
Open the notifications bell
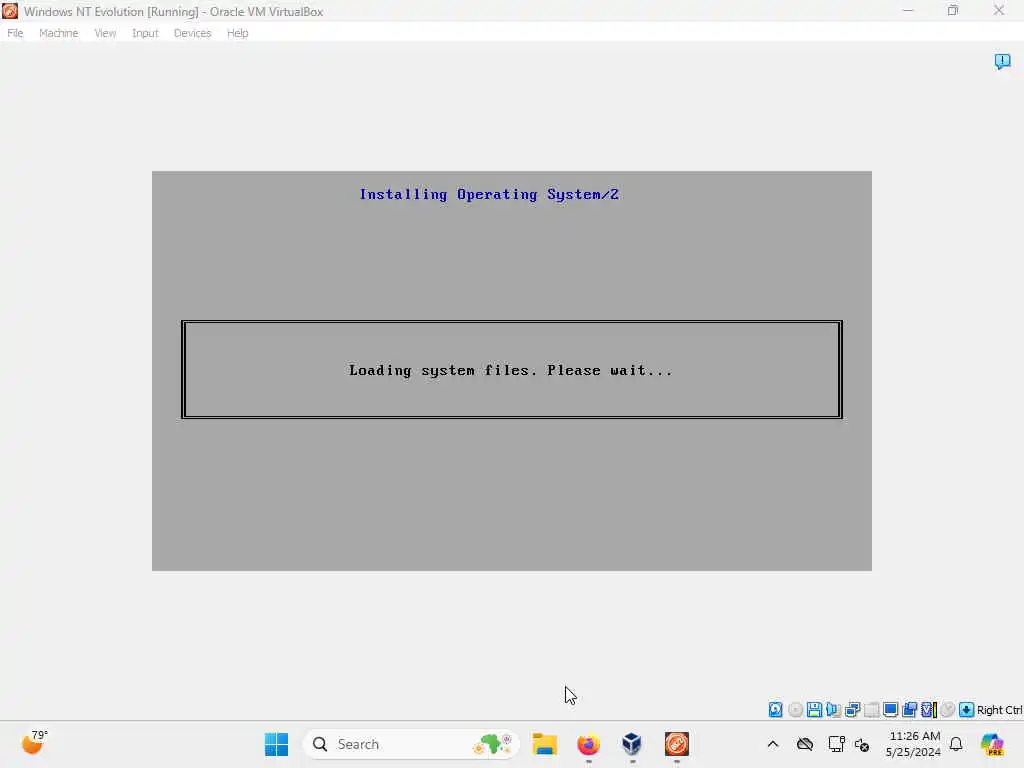[x=956, y=744]
